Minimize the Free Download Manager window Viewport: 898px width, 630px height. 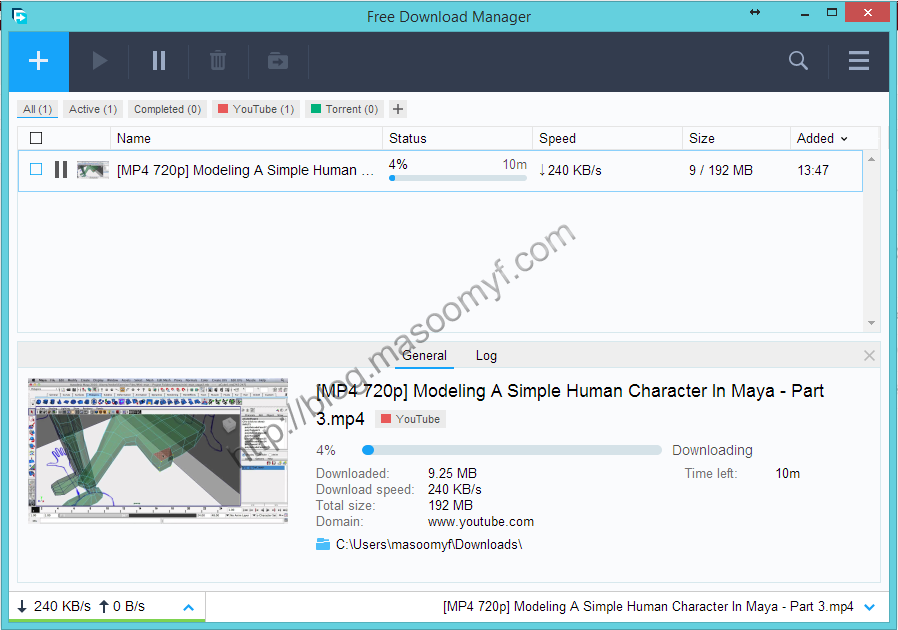(805, 13)
